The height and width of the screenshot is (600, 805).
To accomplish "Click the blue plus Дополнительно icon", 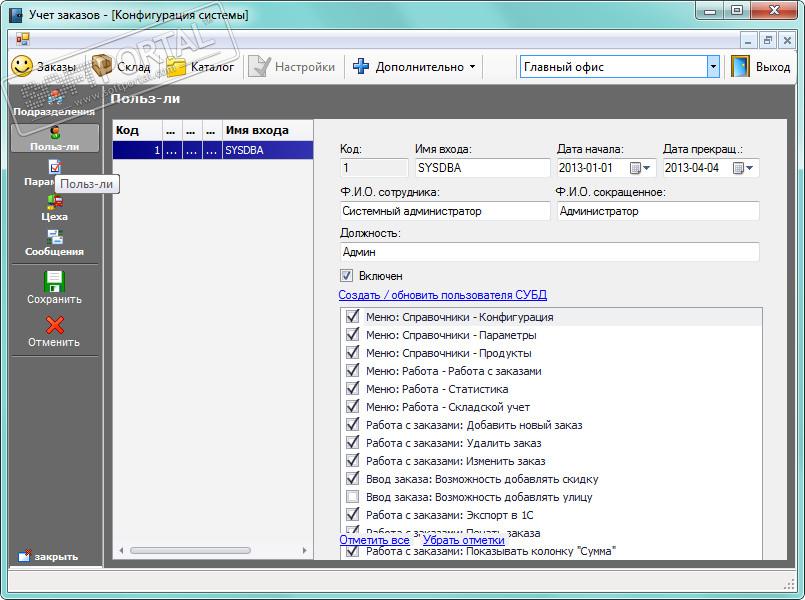I will coord(361,66).
